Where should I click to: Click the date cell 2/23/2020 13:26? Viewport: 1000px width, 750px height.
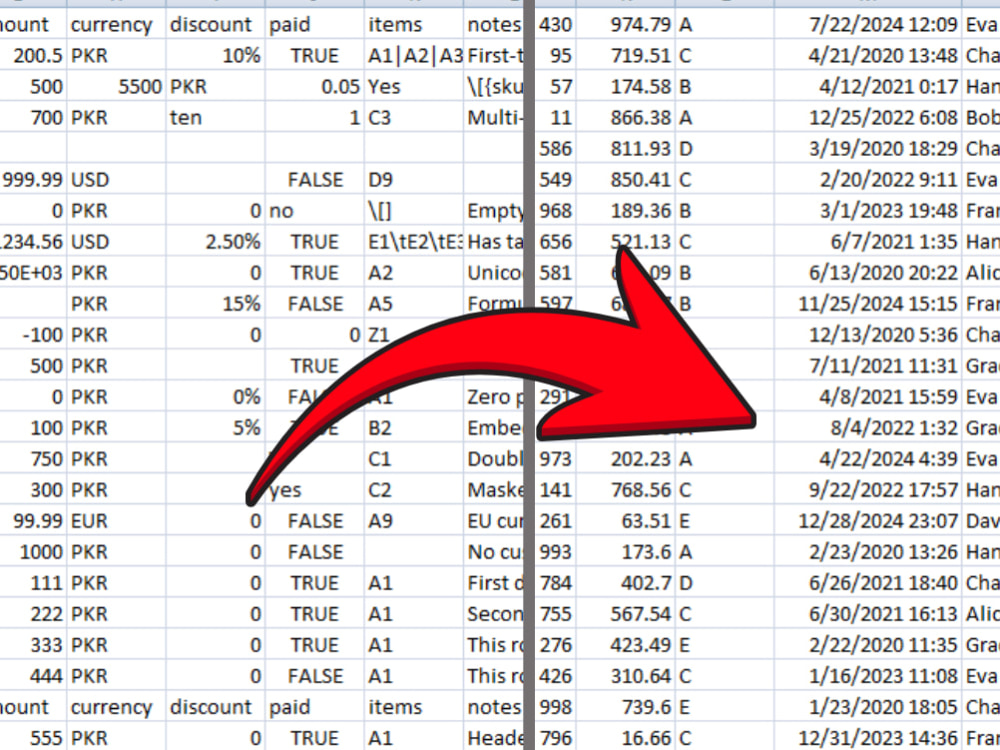(x=869, y=552)
